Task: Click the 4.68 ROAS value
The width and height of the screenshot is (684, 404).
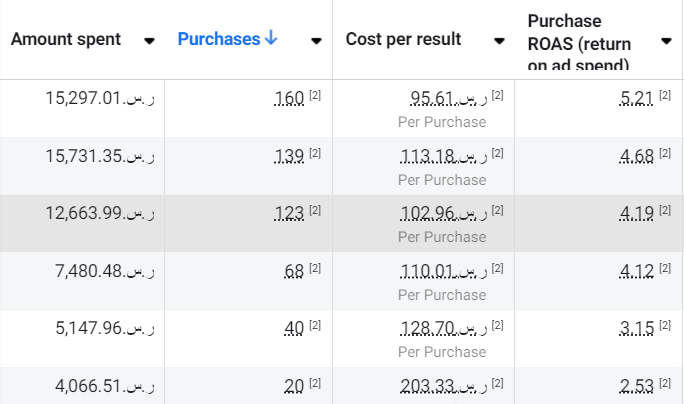Action: [x=636, y=156]
